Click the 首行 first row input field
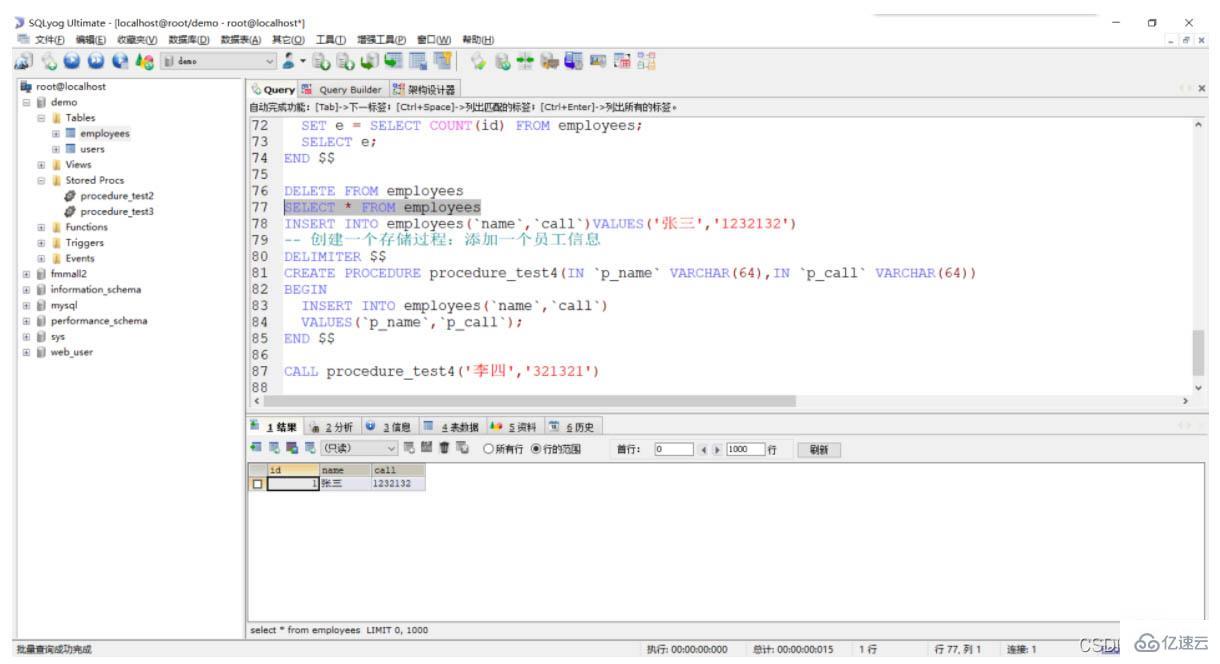The width and height of the screenshot is (1220, 664). pyautogui.click(x=676, y=450)
